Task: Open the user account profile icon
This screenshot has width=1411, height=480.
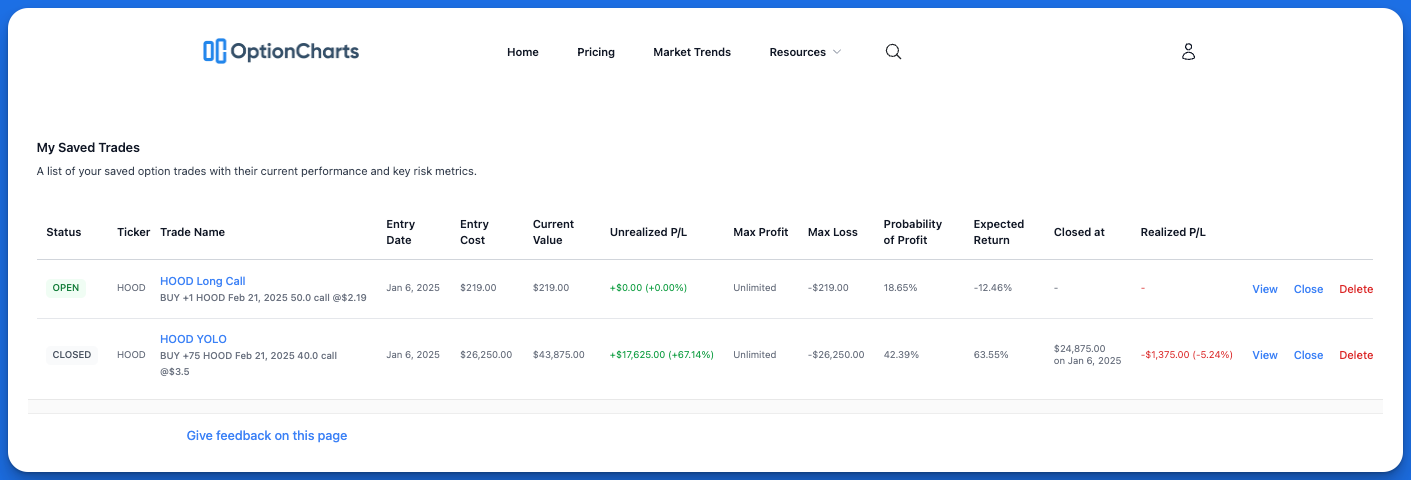Action: (1188, 52)
